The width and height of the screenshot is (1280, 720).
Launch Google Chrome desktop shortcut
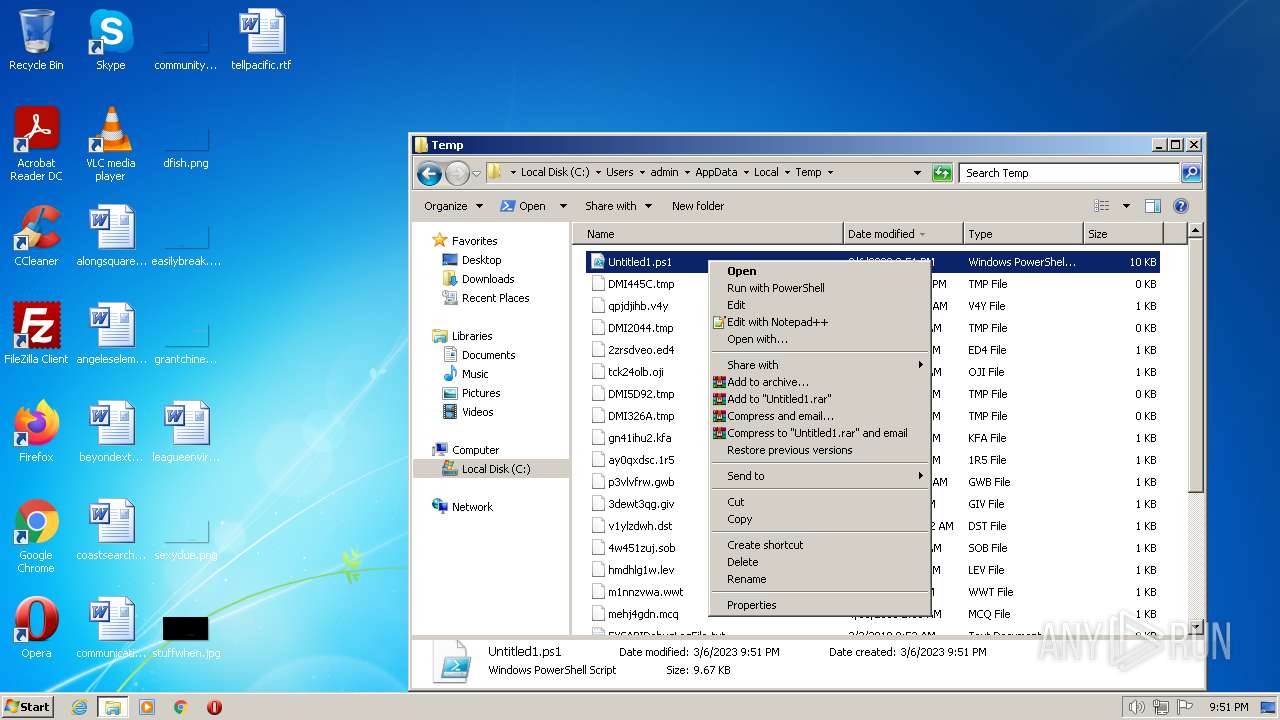click(36, 536)
